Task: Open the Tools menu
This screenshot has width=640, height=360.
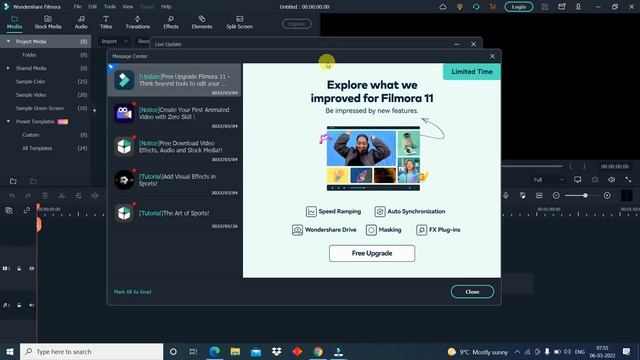Action: click(110, 7)
